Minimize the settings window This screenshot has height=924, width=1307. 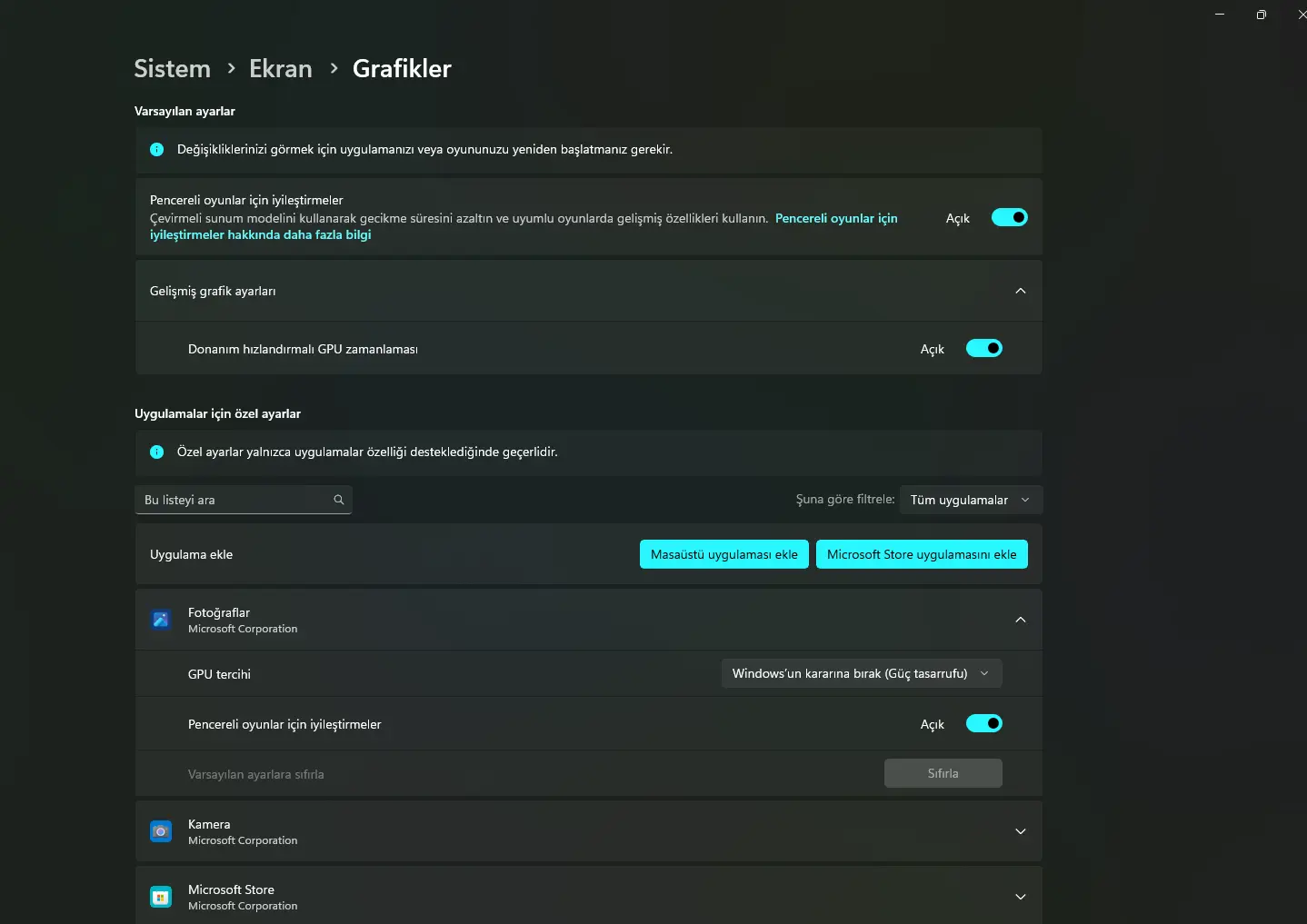tap(1220, 14)
